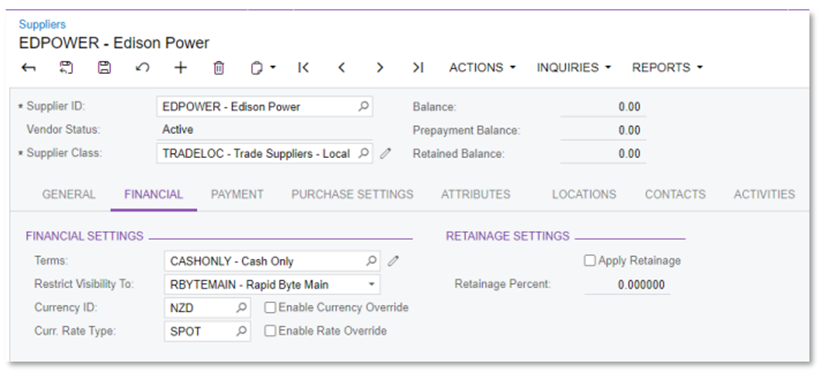Click the FINANCIAL SETTINGS section header

pos(85,236)
